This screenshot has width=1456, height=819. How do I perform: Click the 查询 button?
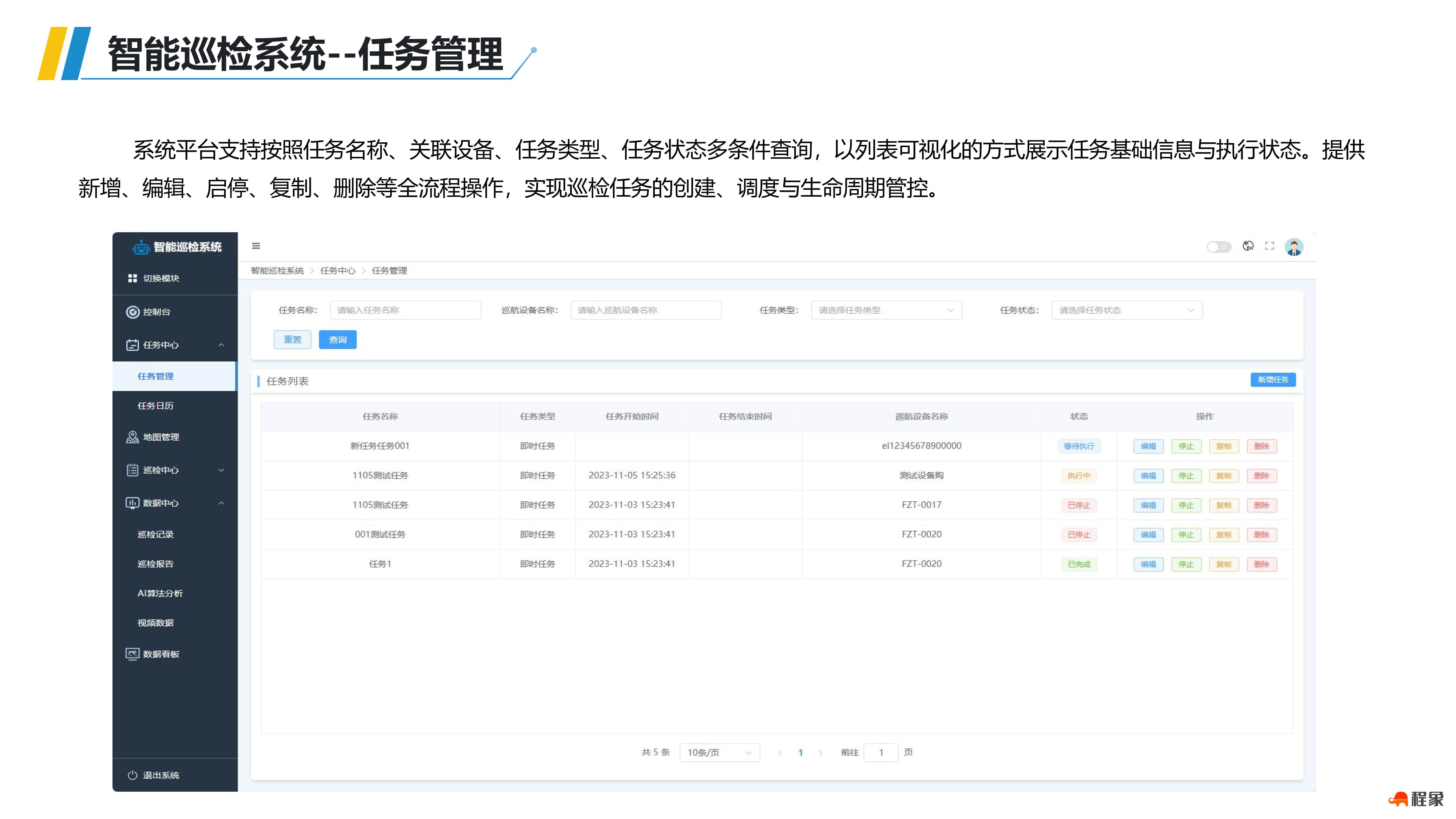[337, 340]
